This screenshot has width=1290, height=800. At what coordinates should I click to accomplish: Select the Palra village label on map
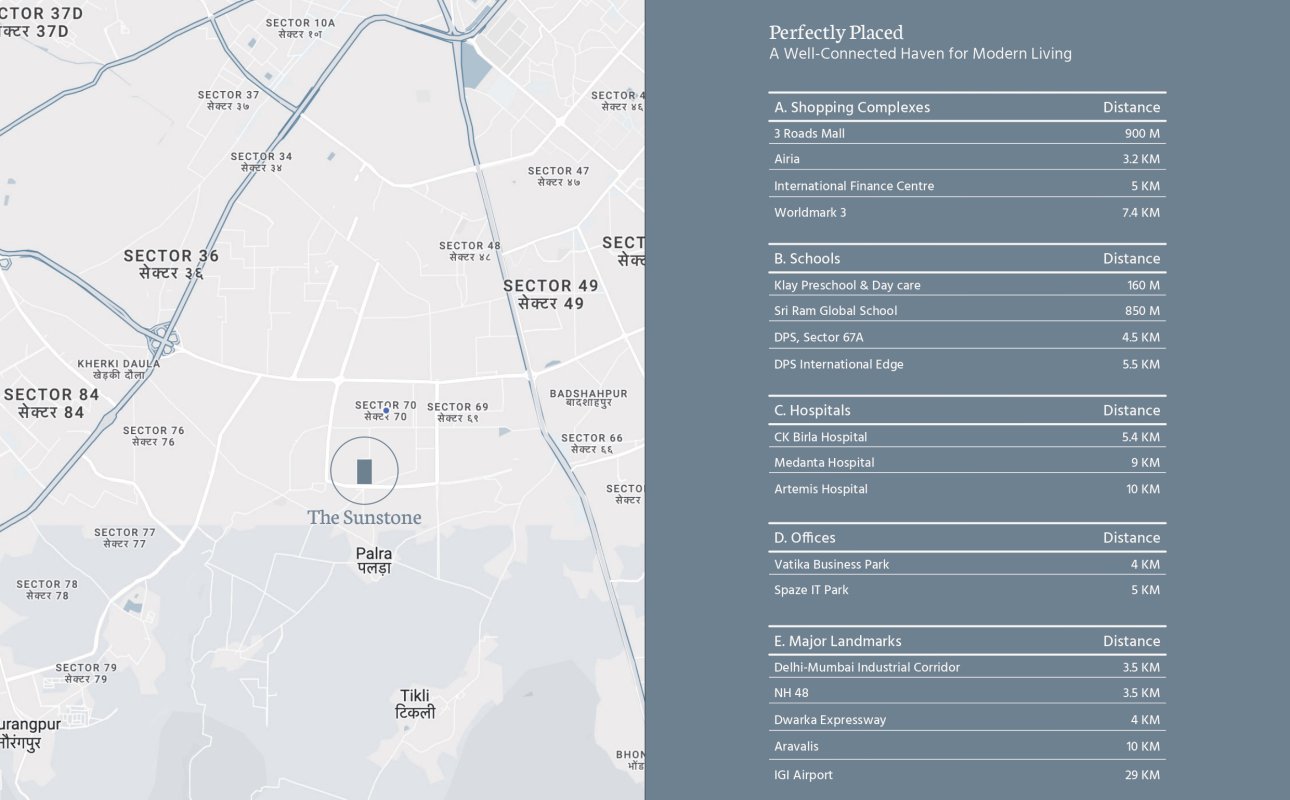point(374,560)
